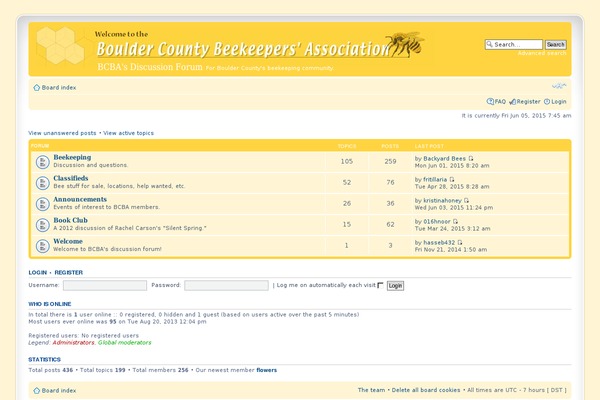Focus the Search text field
600x400 pixels.
pos(514,44)
